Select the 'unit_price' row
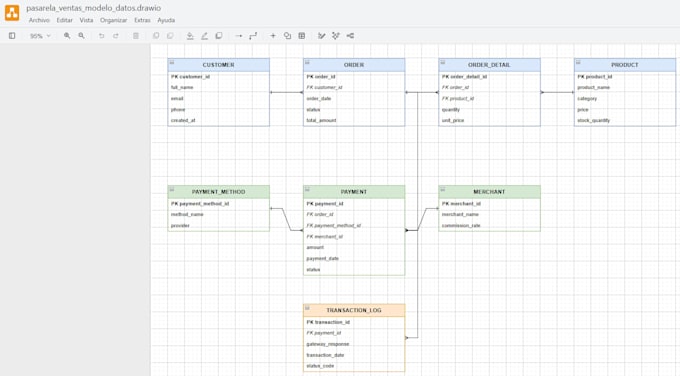 [x=489, y=121]
